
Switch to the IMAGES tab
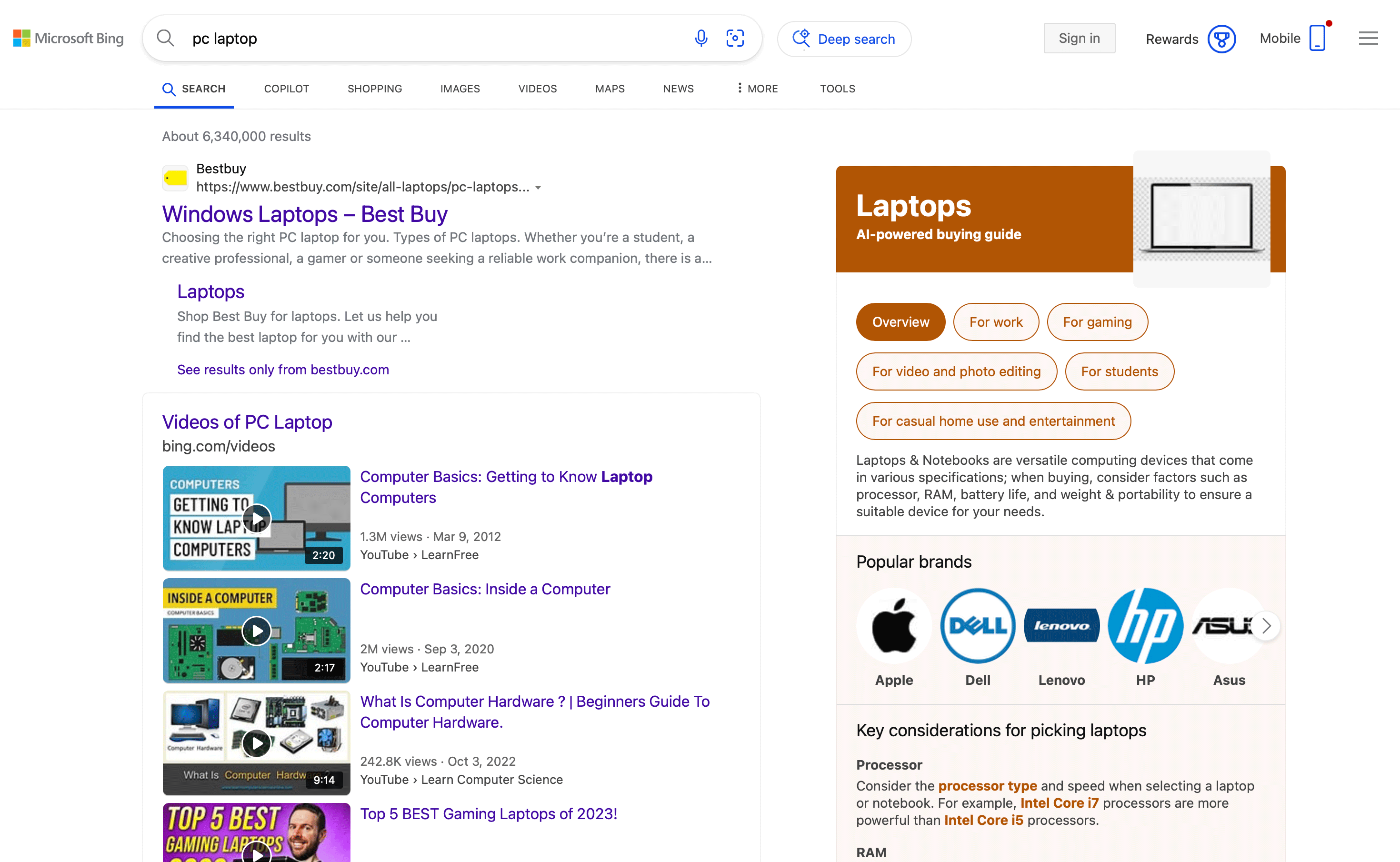point(460,89)
